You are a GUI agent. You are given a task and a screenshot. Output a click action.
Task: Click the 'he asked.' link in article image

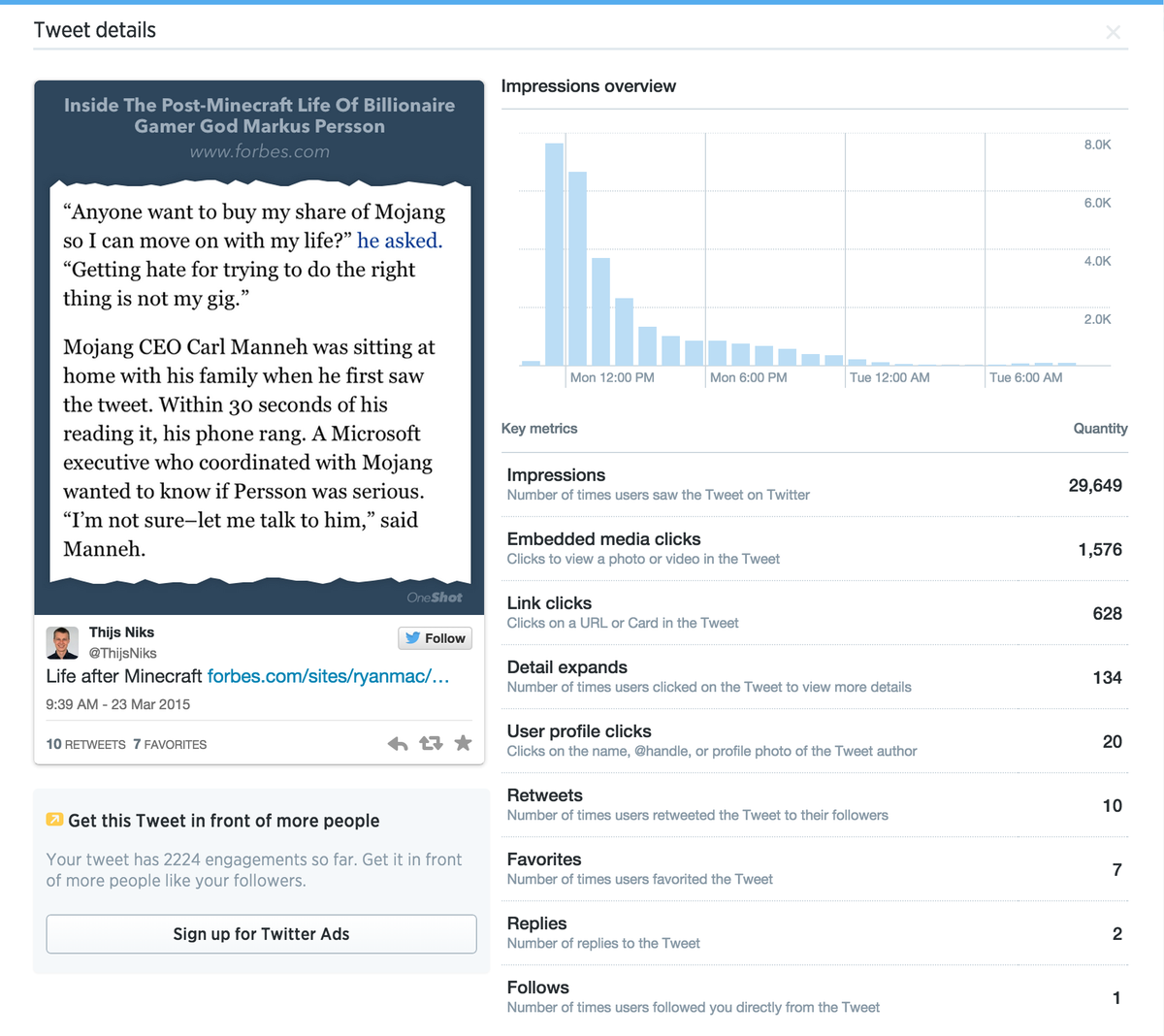[400, 241]
